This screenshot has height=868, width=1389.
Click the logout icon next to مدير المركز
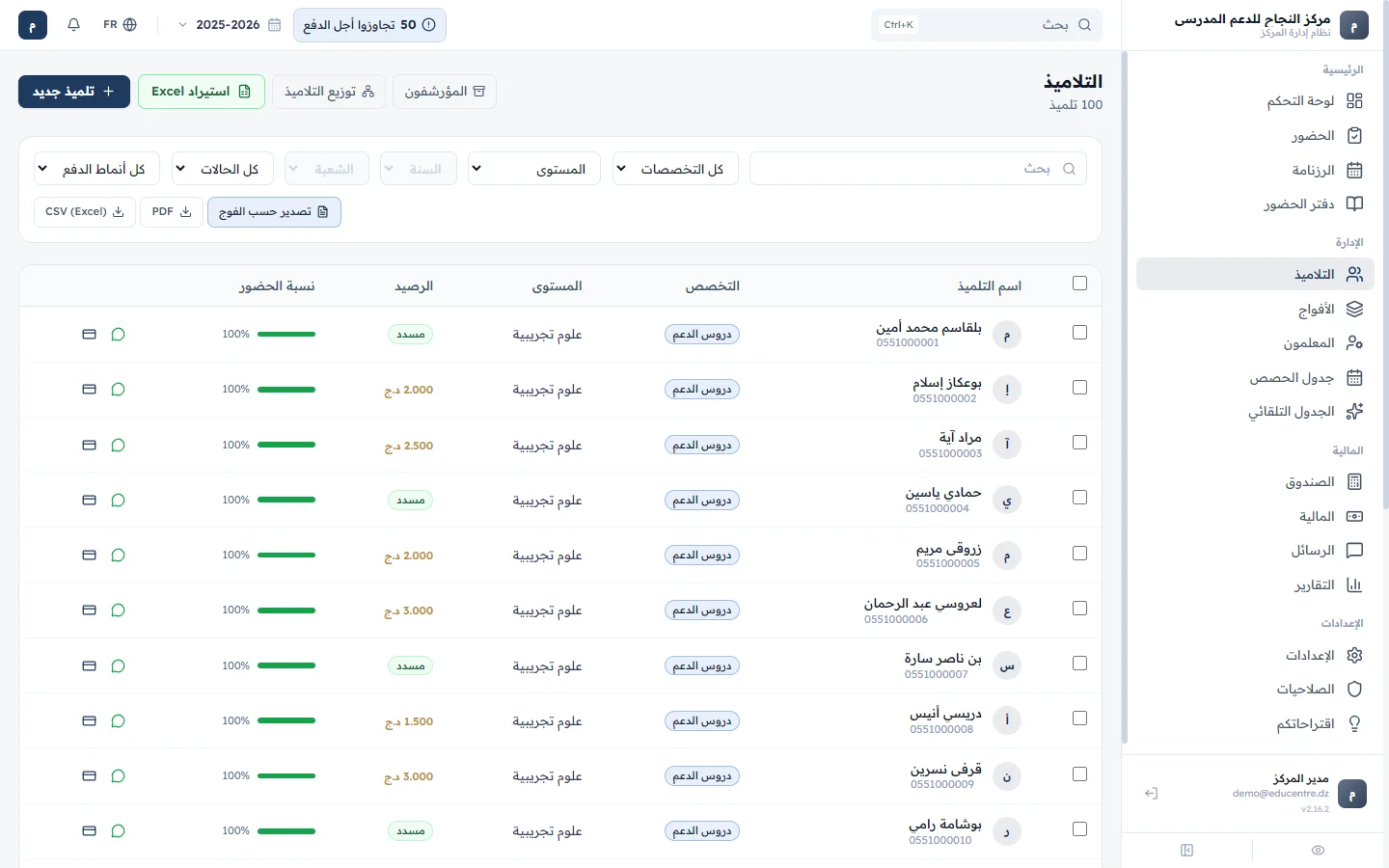[1151, 794]
